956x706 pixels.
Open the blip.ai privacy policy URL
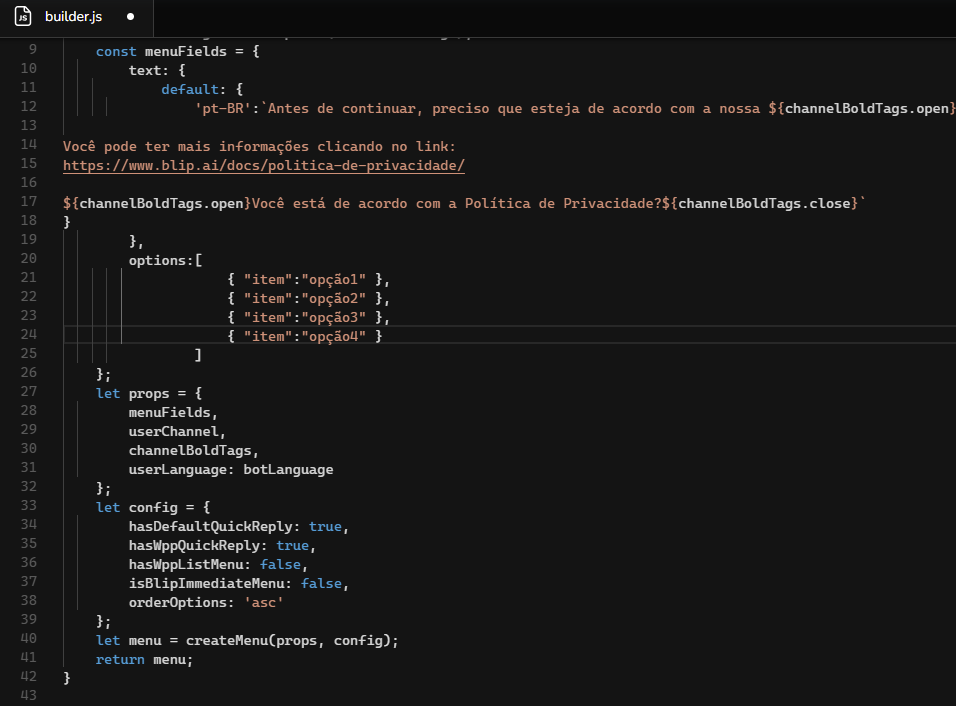click(x=263, y=165)
